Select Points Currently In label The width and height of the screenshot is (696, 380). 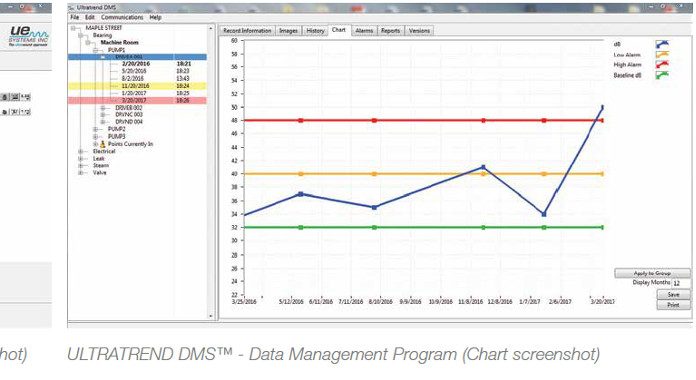130,144
